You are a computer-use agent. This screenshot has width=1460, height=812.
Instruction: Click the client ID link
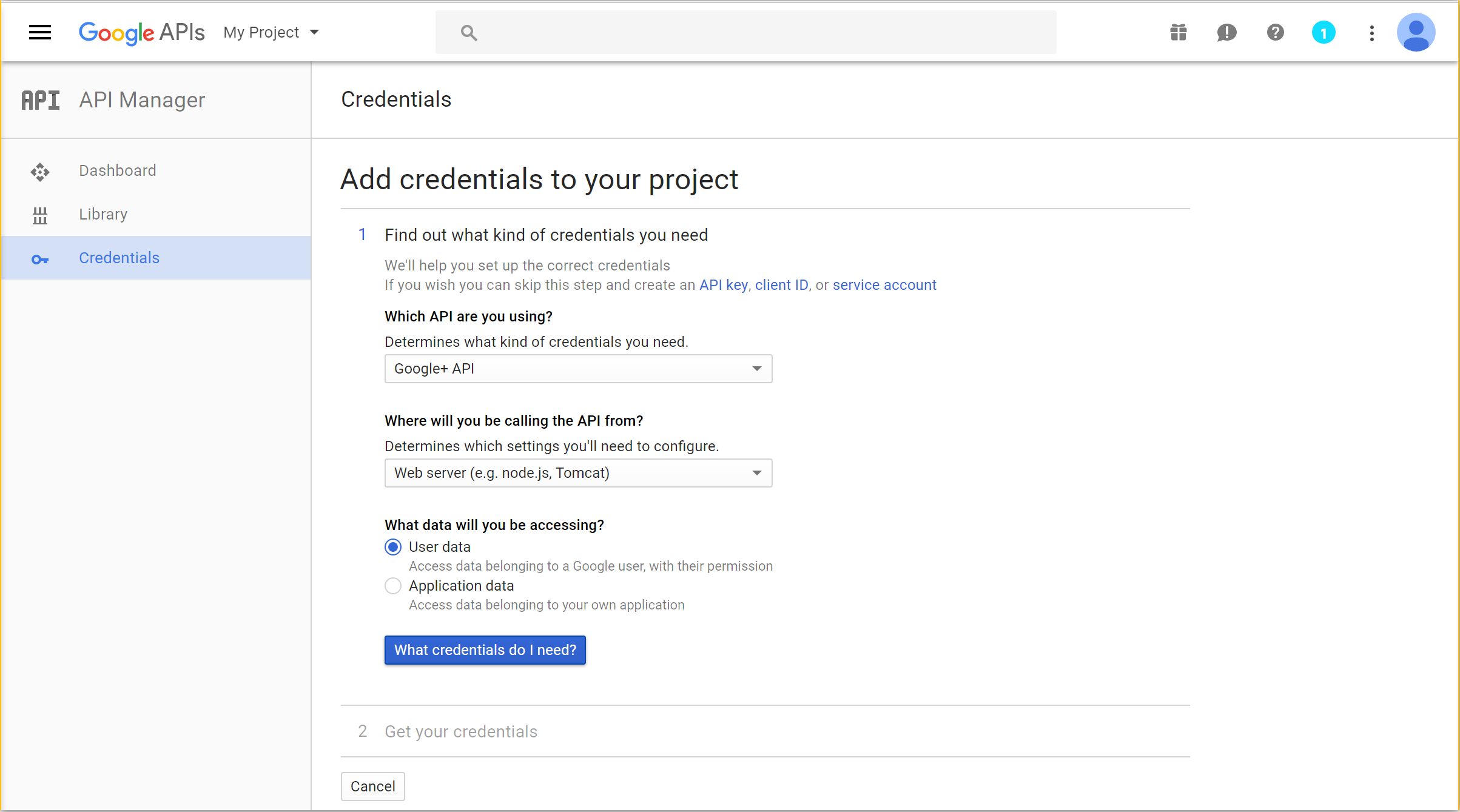point(781,285)
